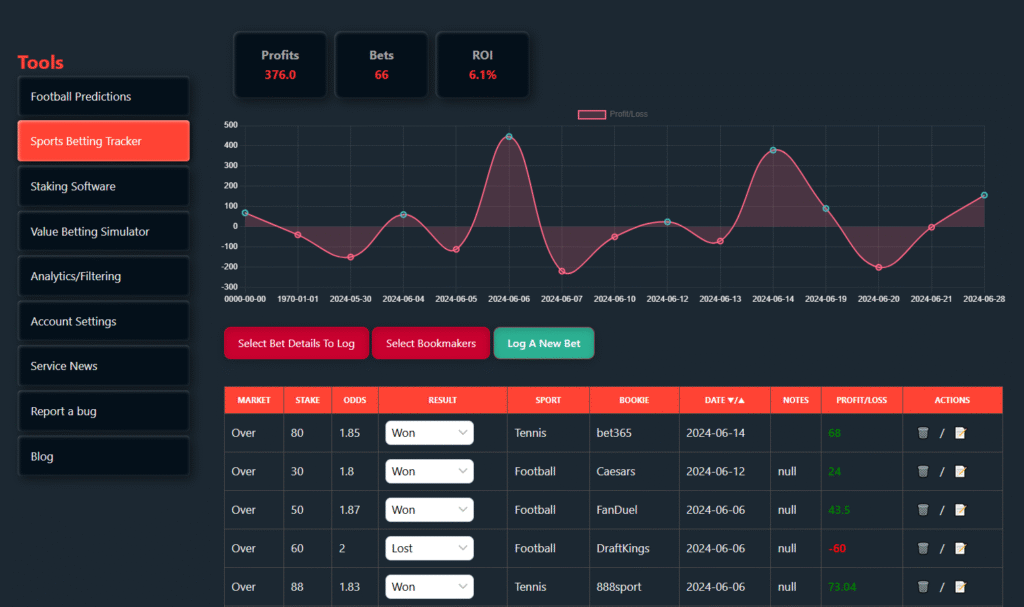Click the 2024-06-06 peak chart point

coord(509,137)
